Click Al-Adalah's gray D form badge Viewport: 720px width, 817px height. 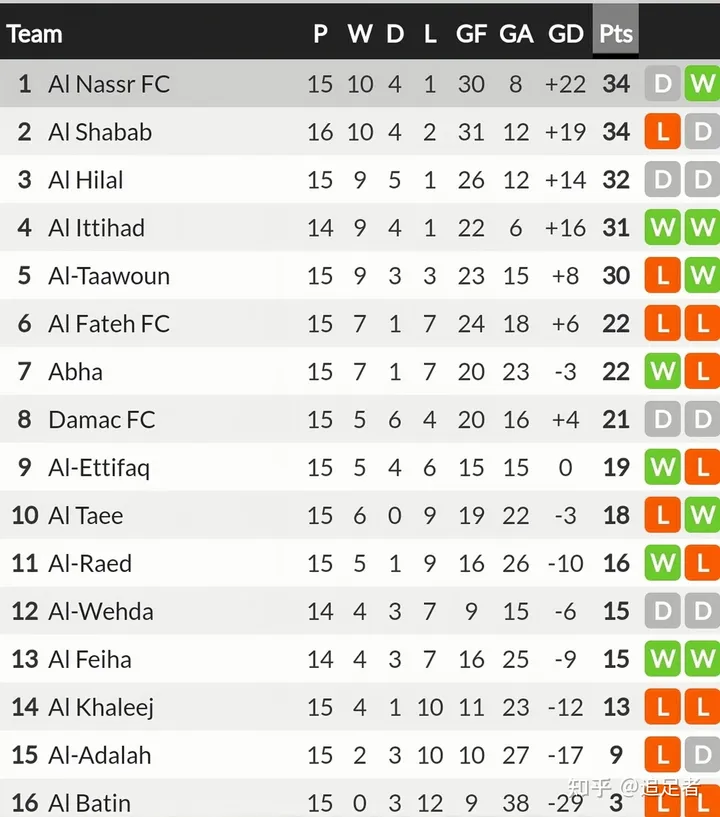pos(702,756)
